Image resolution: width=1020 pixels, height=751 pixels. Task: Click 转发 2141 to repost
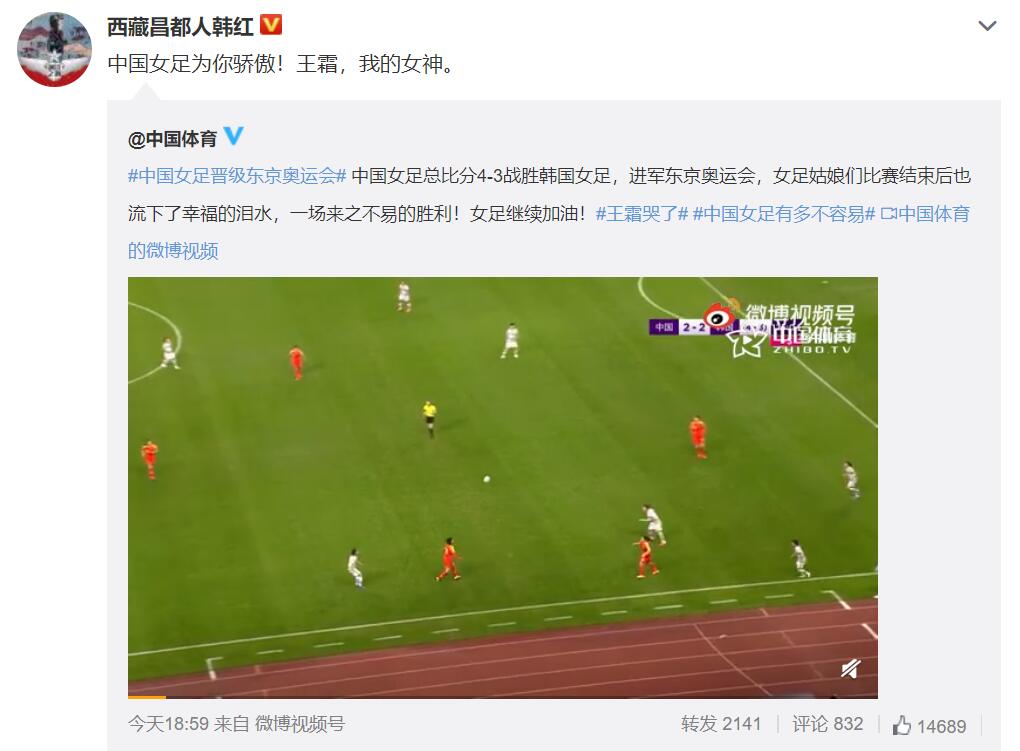721,724
